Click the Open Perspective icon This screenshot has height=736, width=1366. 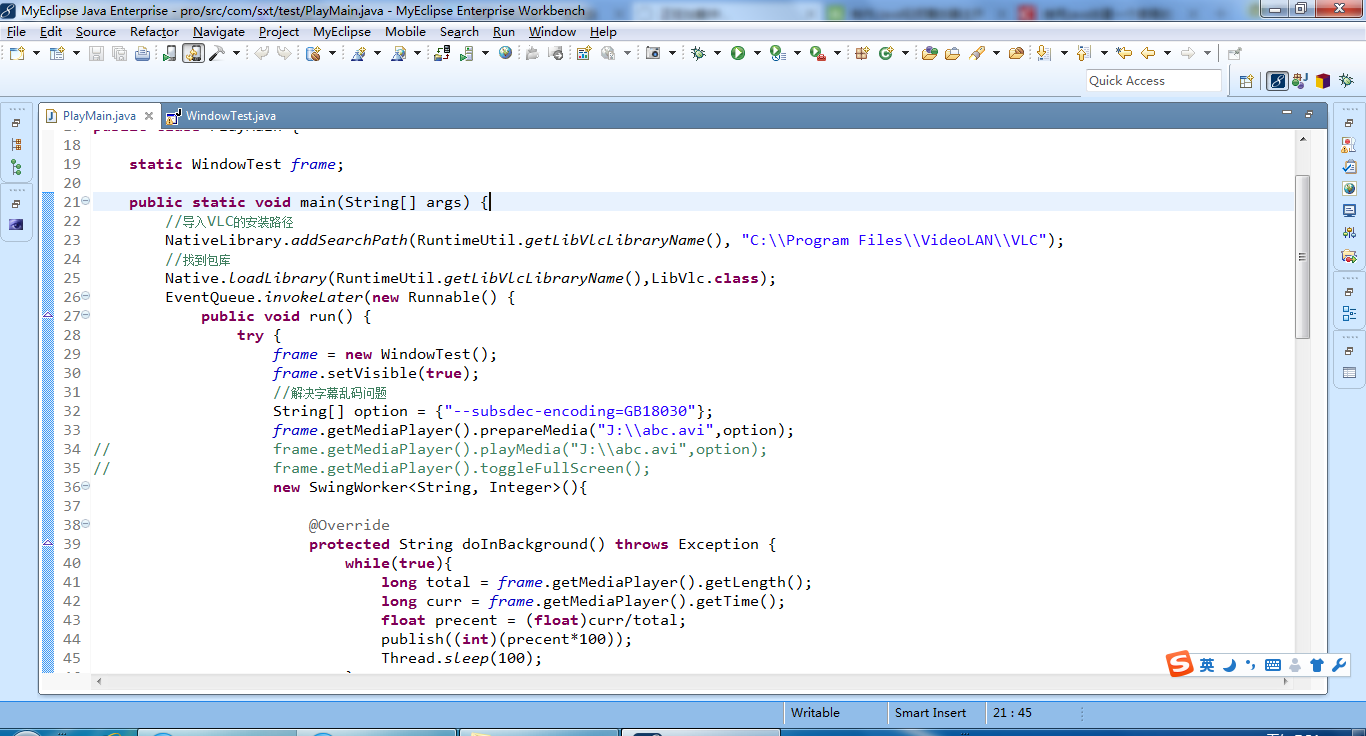point(1246,82)
